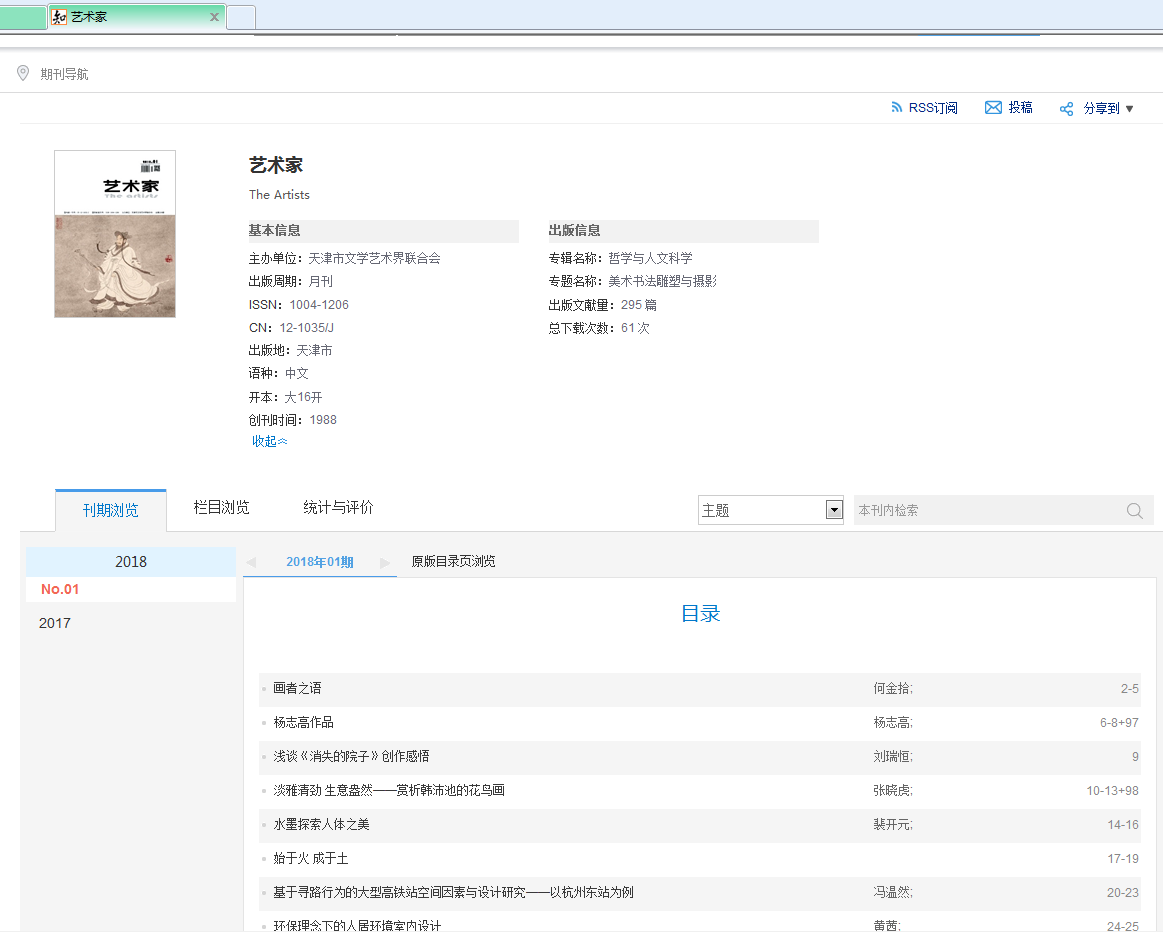
Task: Click the location pin icon beside 期刊导航
Action: point(23,74)
